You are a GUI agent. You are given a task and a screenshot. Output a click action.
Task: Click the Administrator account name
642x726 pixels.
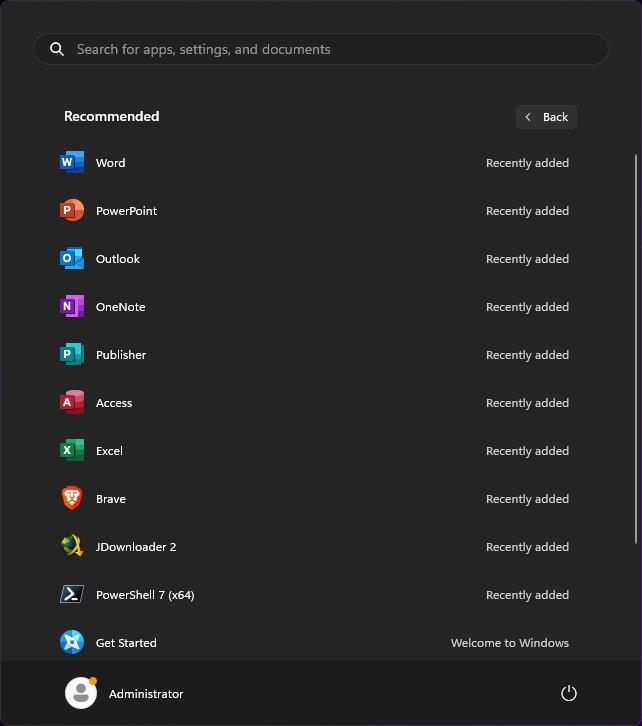(x=146, y=694)
